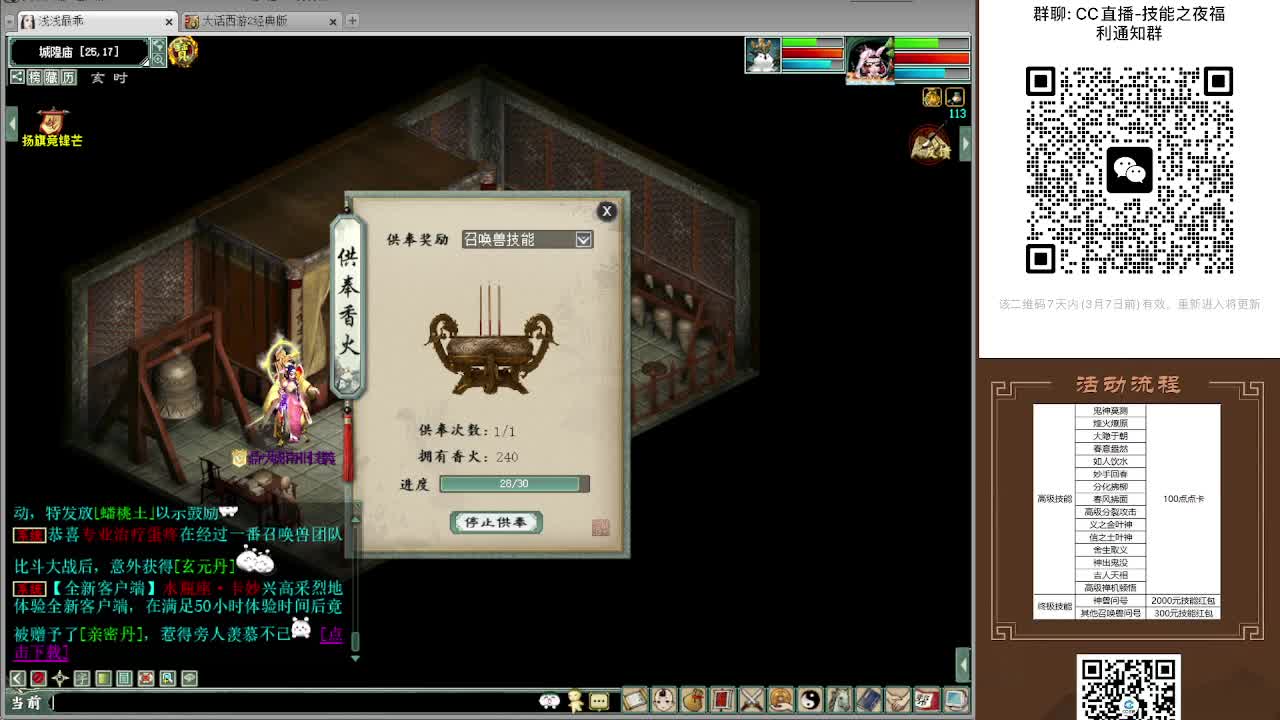Click the 2000元技能红包 reward cell
The width and height of the screenshot is (1280, 720).
1183,601
